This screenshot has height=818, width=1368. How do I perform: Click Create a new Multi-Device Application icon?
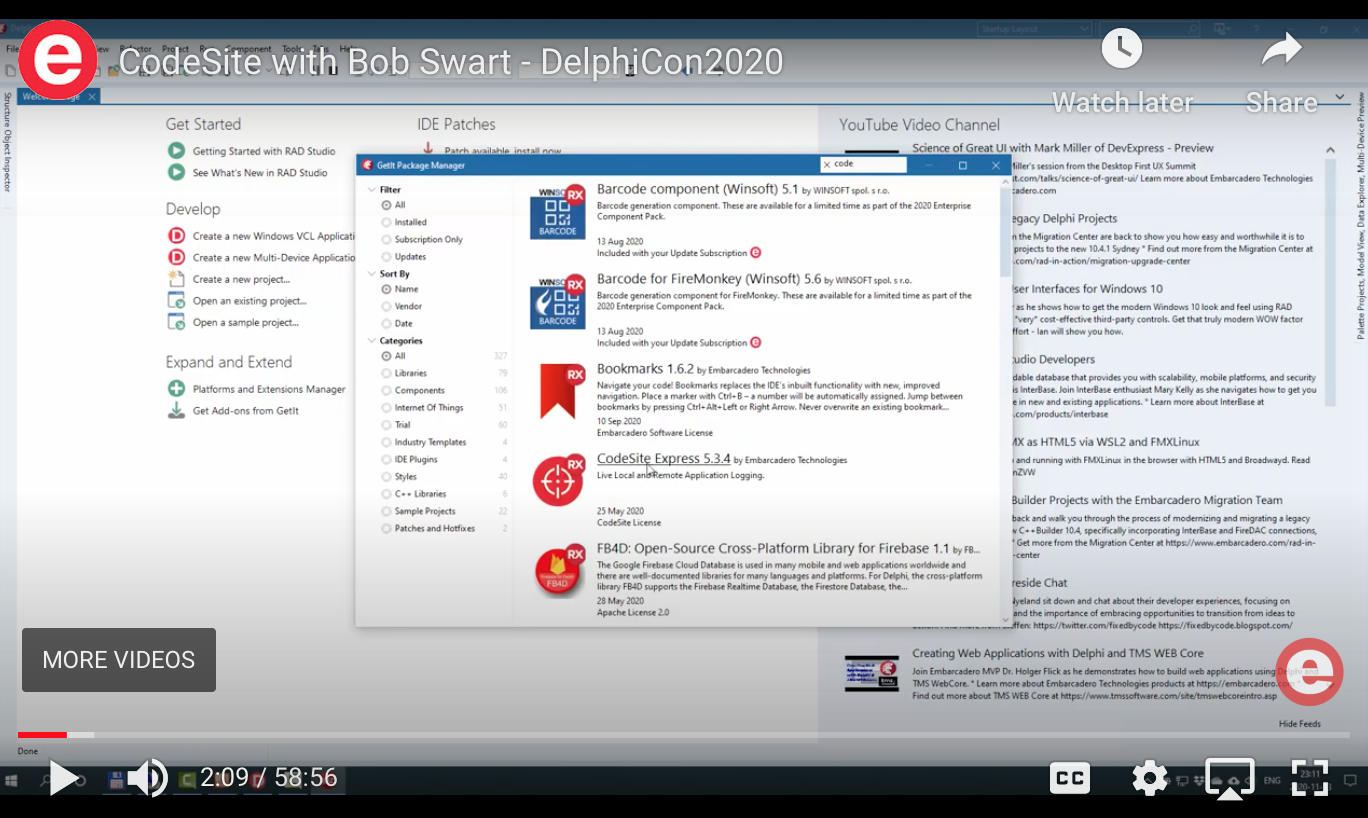(x=176, y=257)
